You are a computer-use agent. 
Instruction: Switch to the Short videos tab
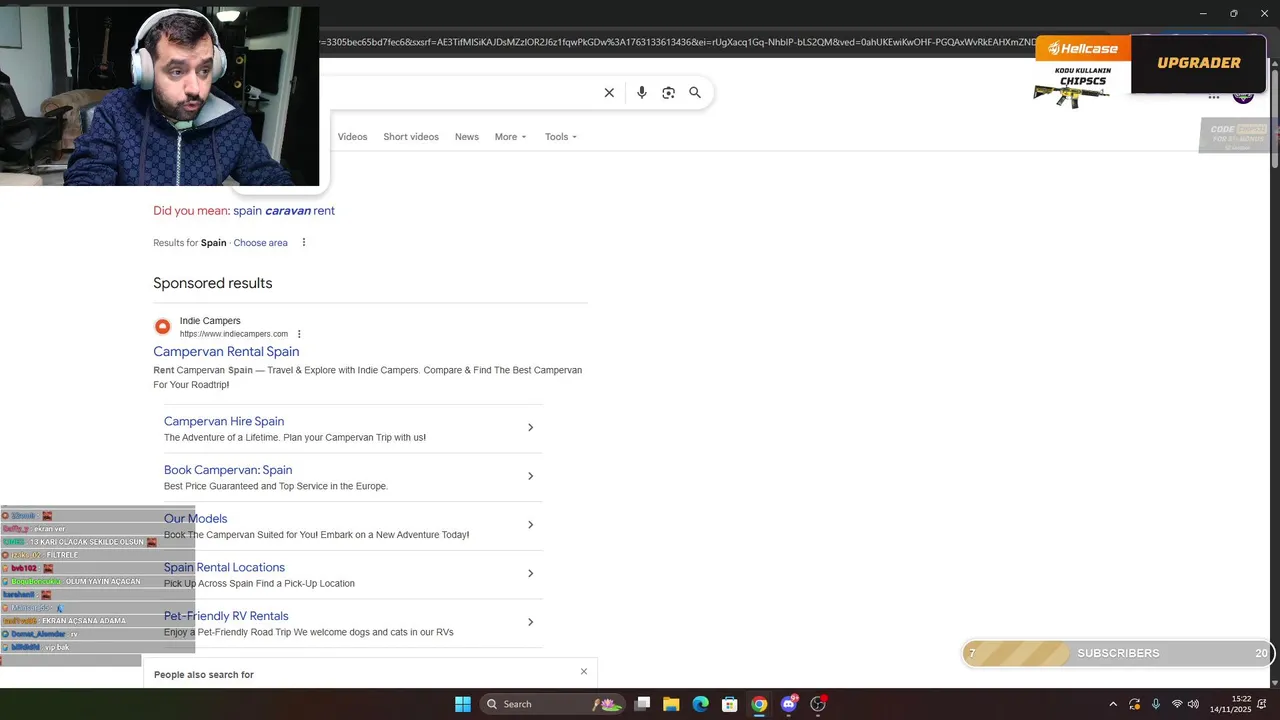click(411, 137)
